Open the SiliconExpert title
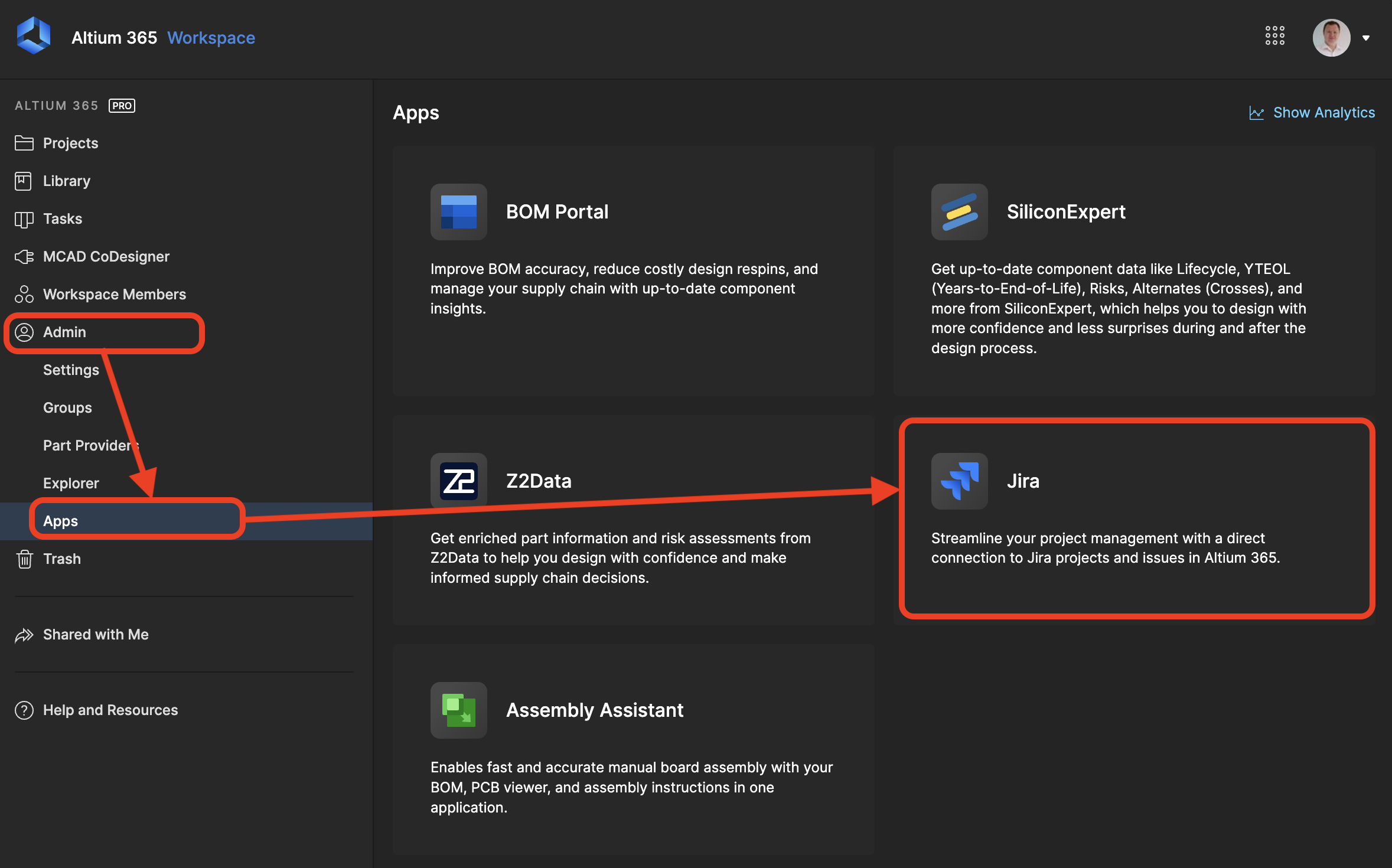1392x868 pixels. [1066, 212]
